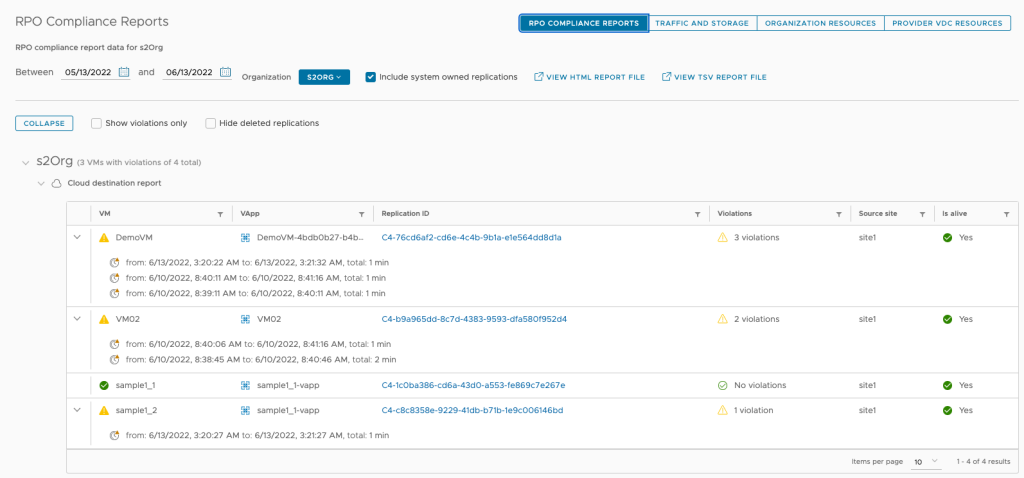The height and width of the screenshot is (478, 1024).
Task: Click the Source site column filter icon
Action: pos(921,214)
